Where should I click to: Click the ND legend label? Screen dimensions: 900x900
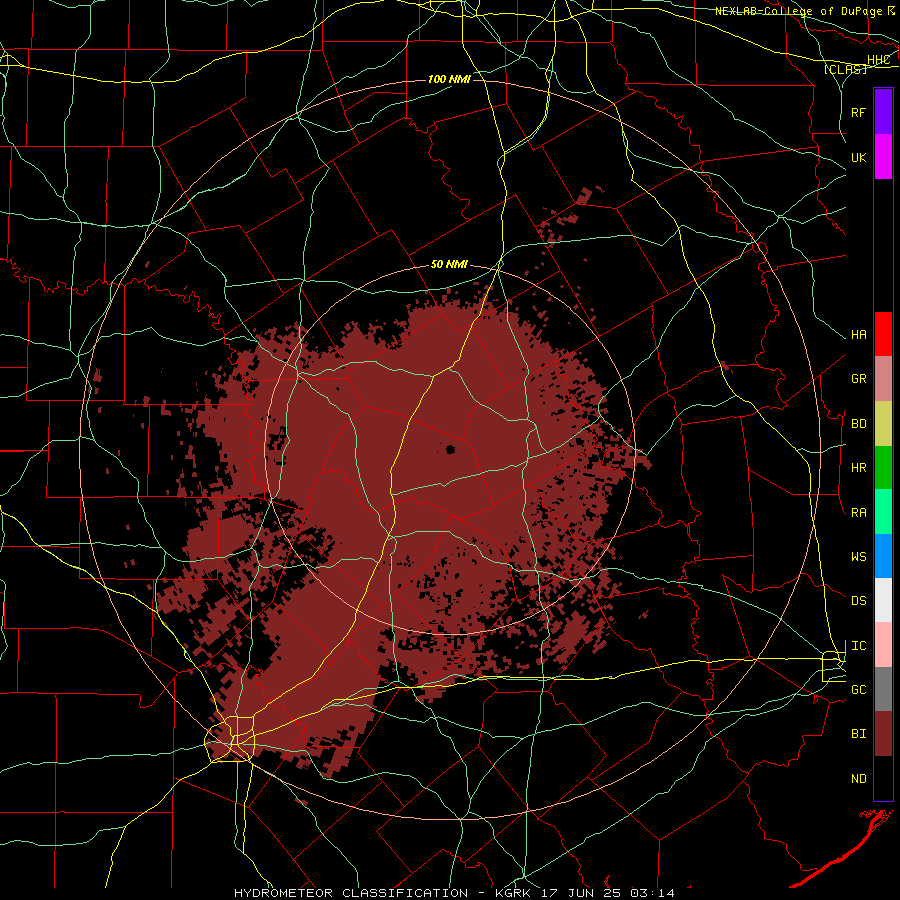[858, 779]
